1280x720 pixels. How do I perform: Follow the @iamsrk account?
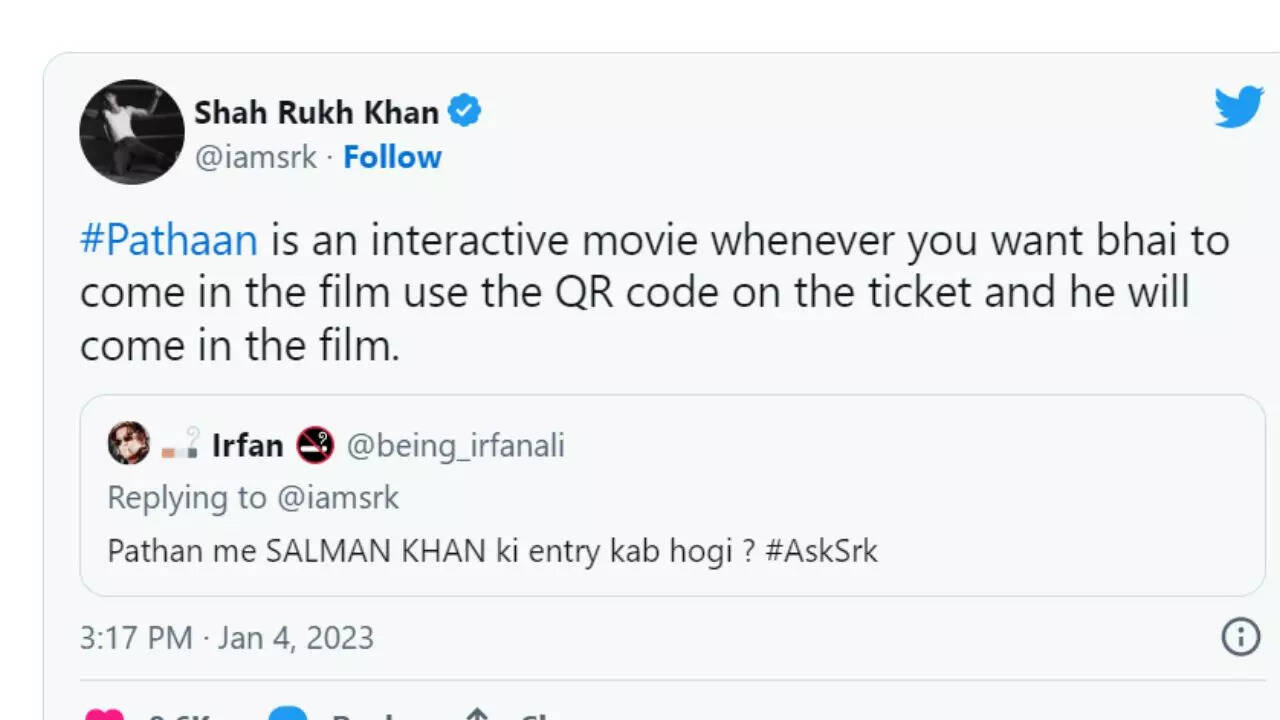click(392, 157)
